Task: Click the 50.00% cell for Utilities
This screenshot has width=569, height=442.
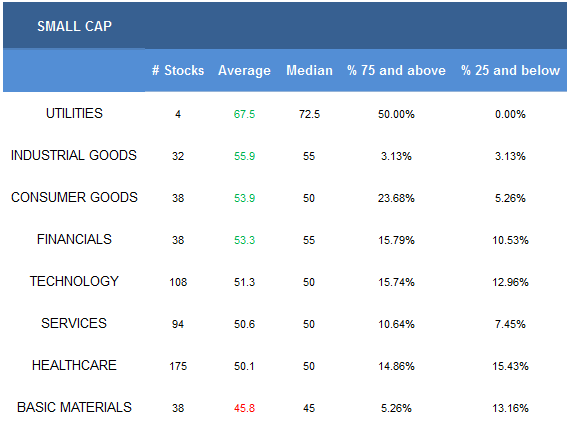Action: 396,114
